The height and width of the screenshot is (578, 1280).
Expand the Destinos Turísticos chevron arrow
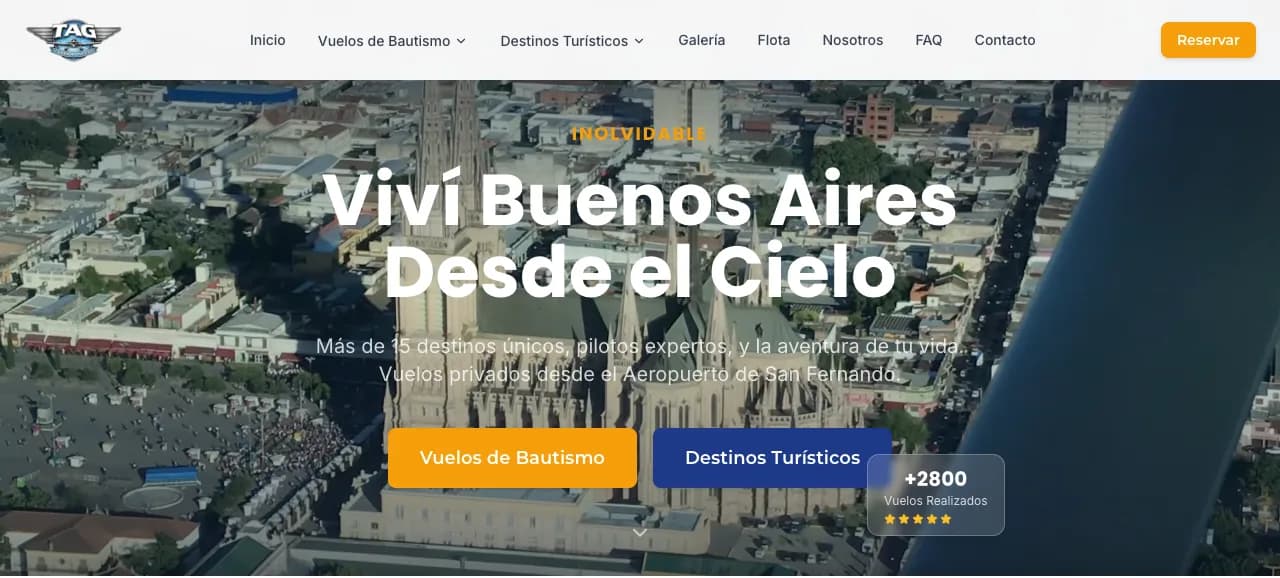pos(639,41)
